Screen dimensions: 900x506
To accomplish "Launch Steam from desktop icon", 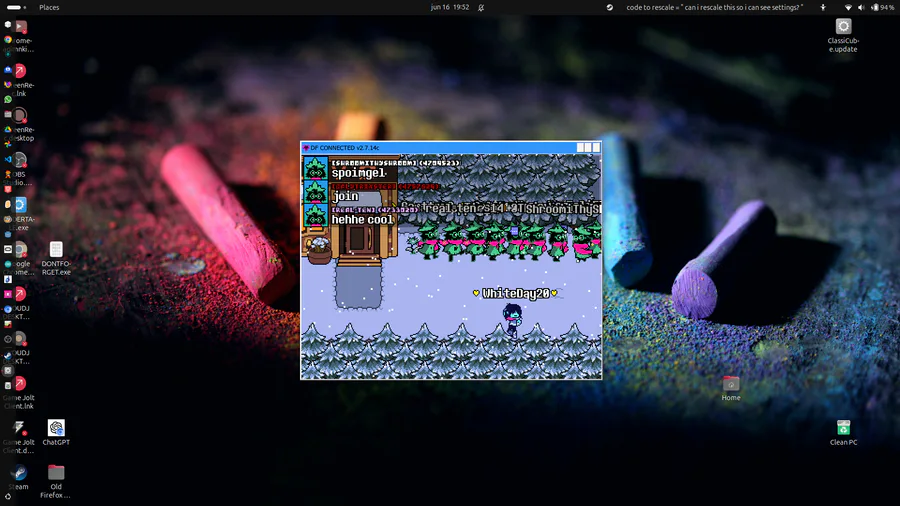I will point(18,477).
